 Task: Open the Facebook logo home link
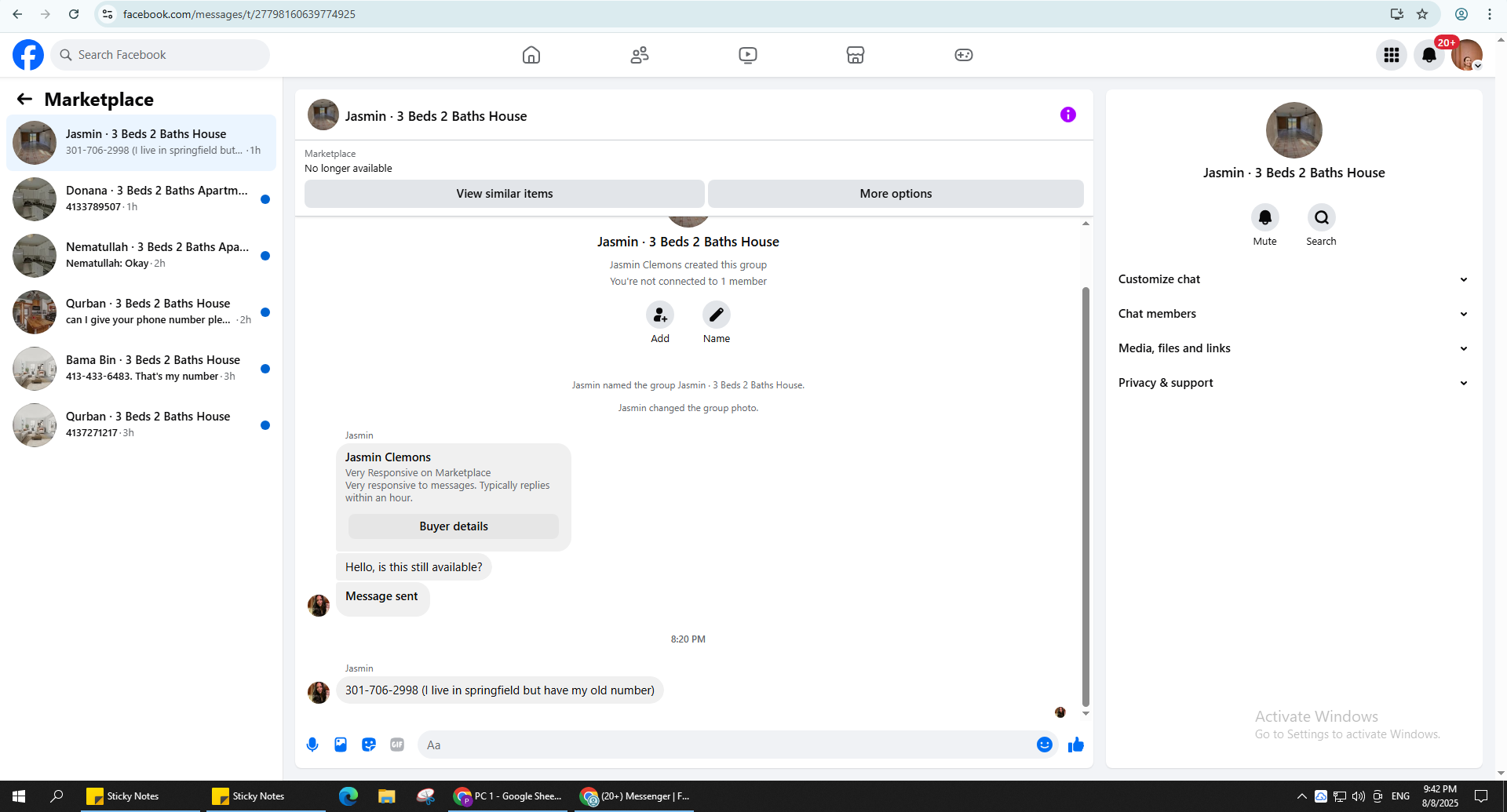coord(28,55)
